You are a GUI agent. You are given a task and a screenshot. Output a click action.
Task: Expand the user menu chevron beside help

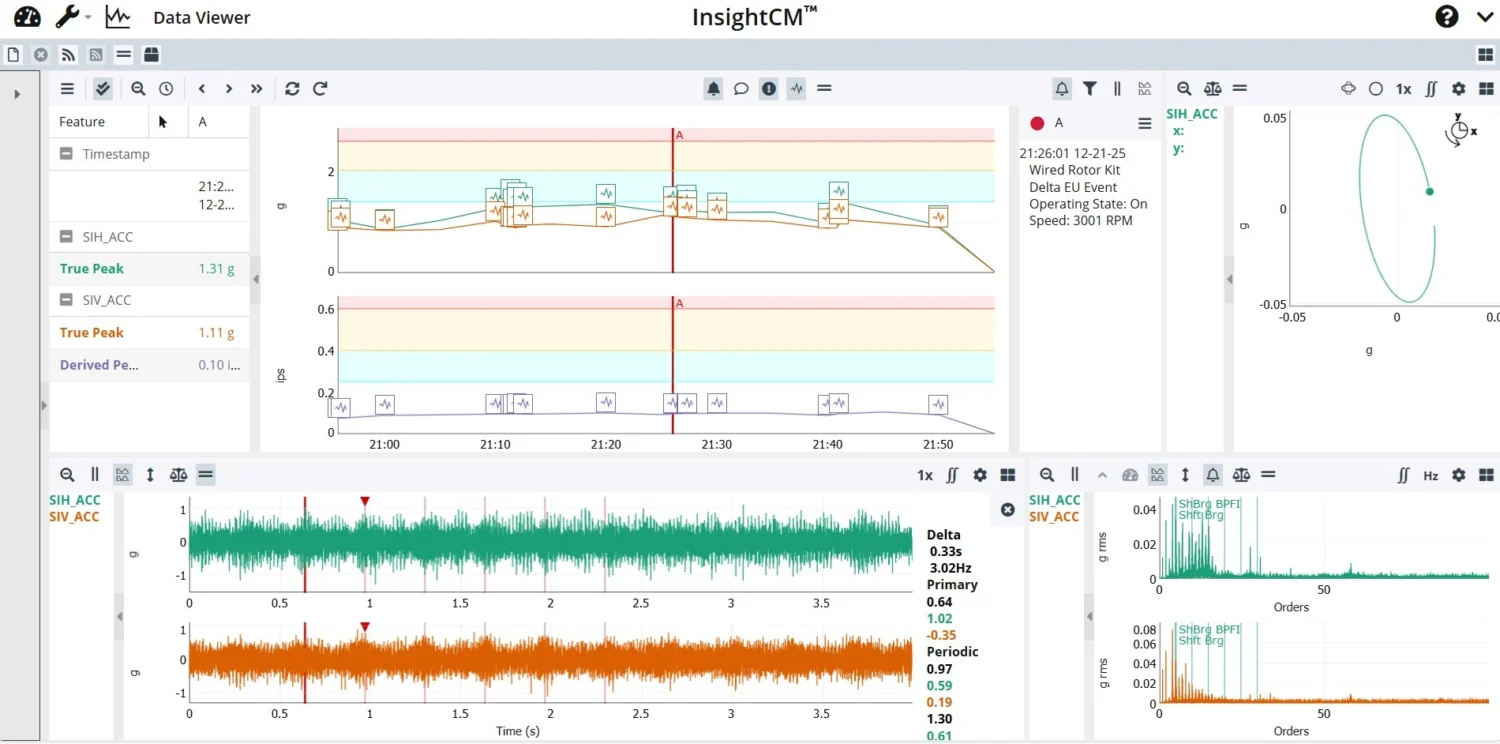point(1484,17)
